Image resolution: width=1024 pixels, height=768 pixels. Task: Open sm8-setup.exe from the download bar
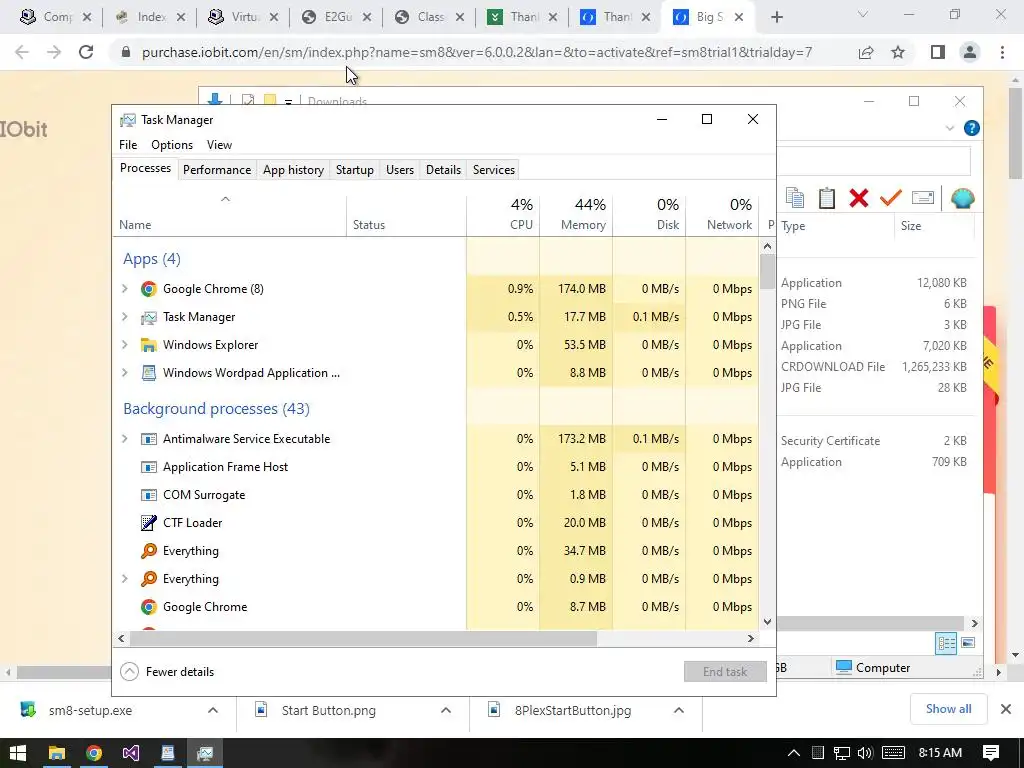pyautogui.click(x=90, y=710)
